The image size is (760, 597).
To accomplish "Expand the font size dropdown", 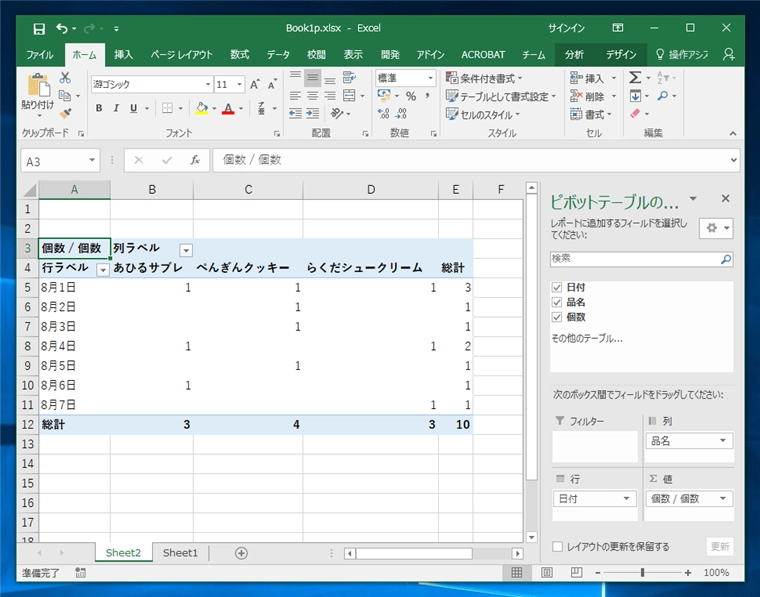I will point(238,85).
